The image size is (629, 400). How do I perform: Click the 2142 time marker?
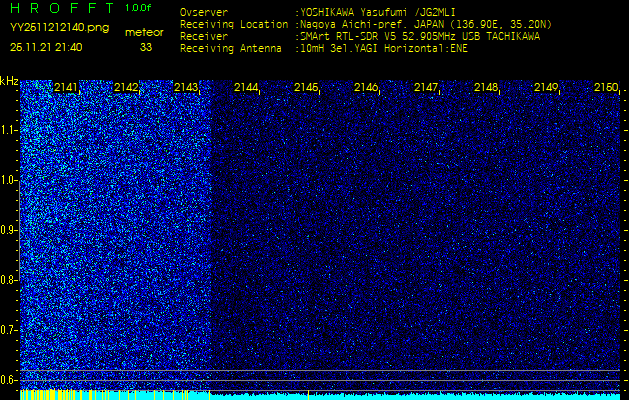click(126, 87)
